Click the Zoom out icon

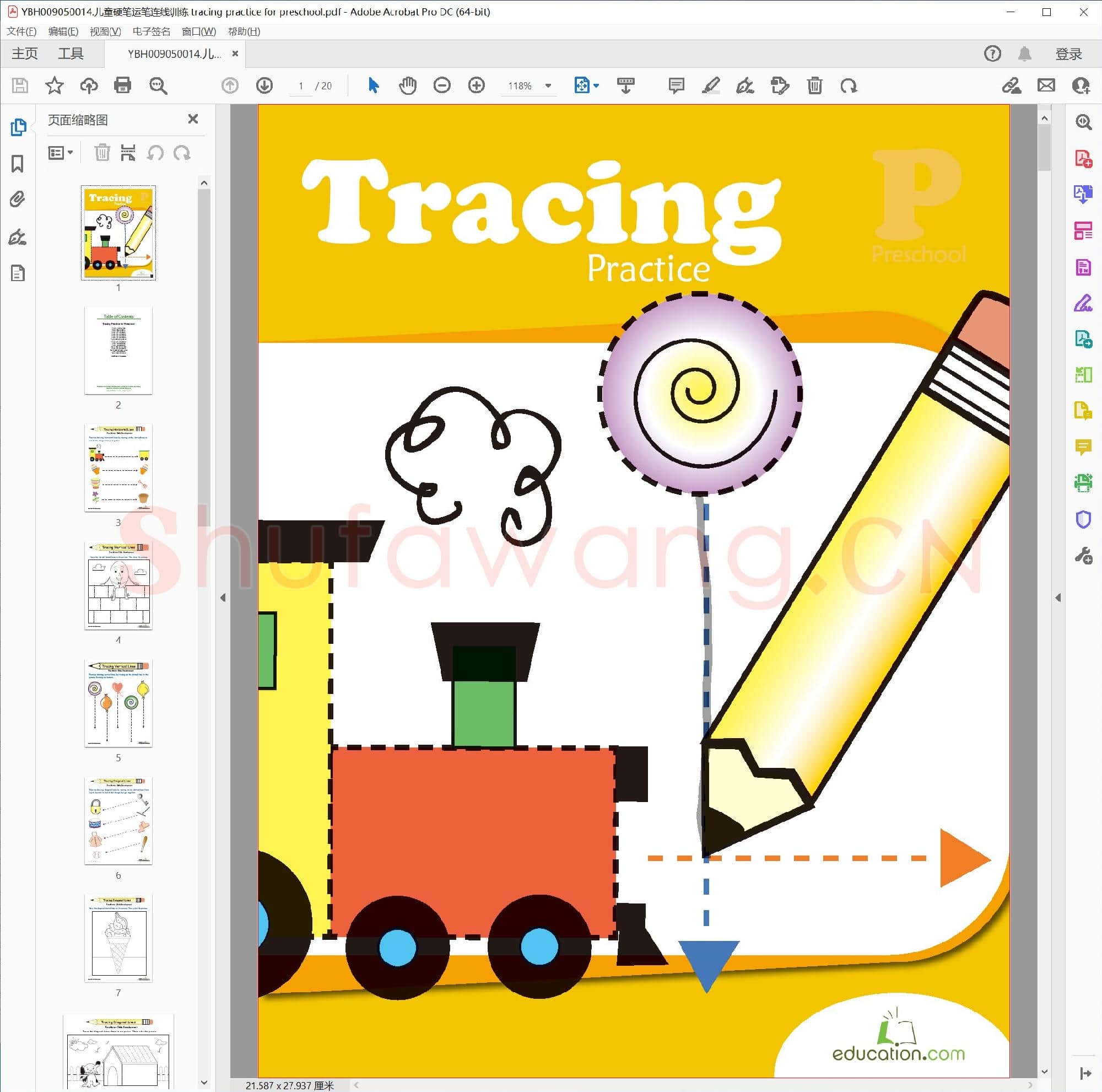(441, 85)
